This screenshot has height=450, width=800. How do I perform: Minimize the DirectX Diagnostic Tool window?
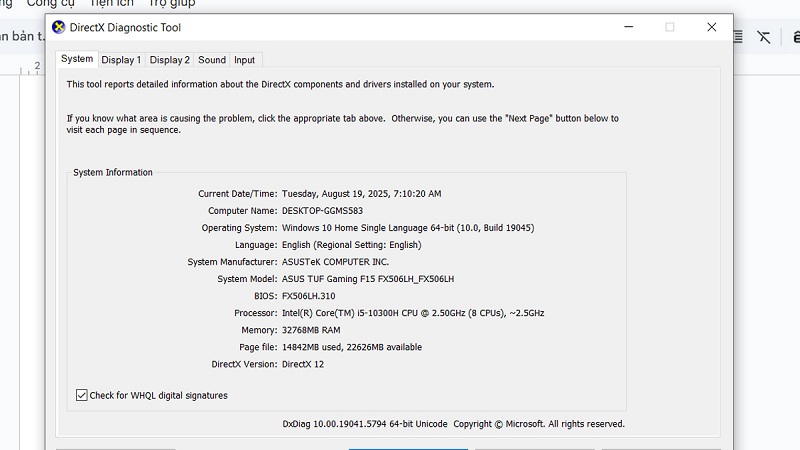[629, 27]
